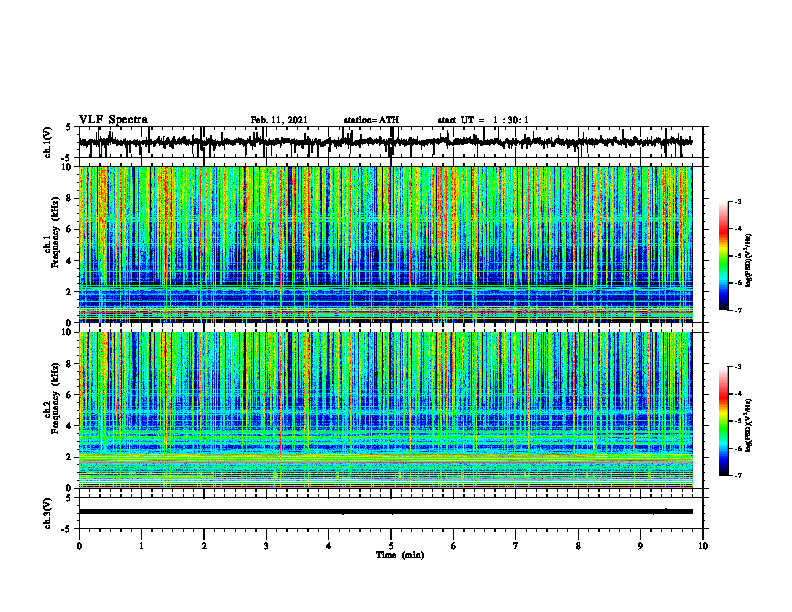
Task: Click the "-3" label on ch.2 color bar
Action: coord(738,367)
